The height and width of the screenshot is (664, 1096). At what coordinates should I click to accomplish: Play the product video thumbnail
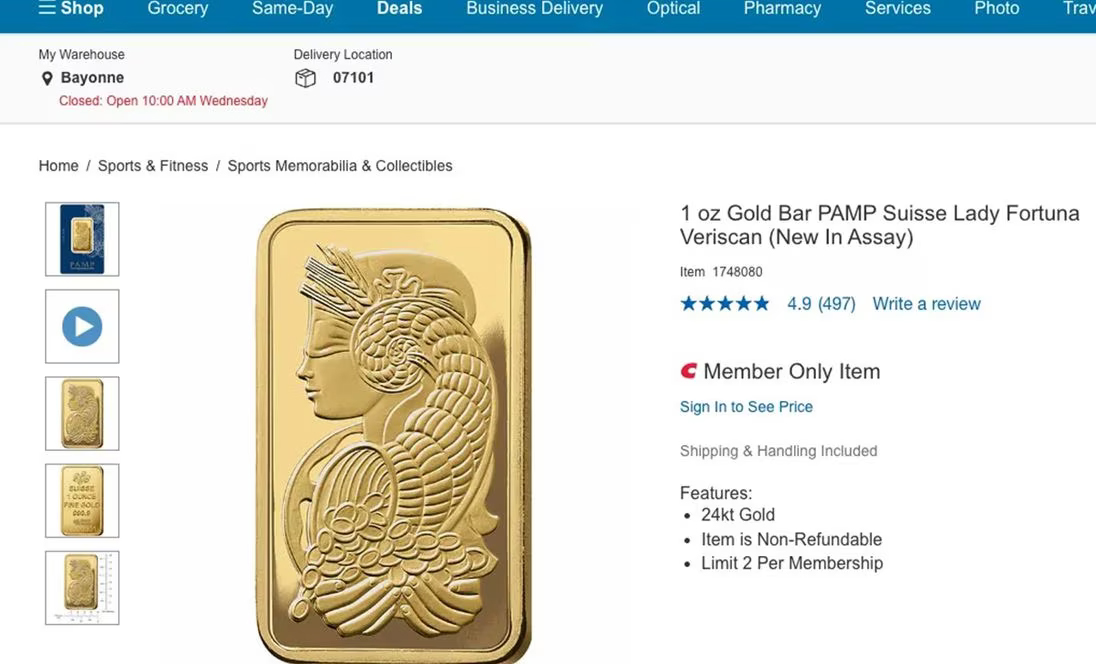[x=82, y=326]
